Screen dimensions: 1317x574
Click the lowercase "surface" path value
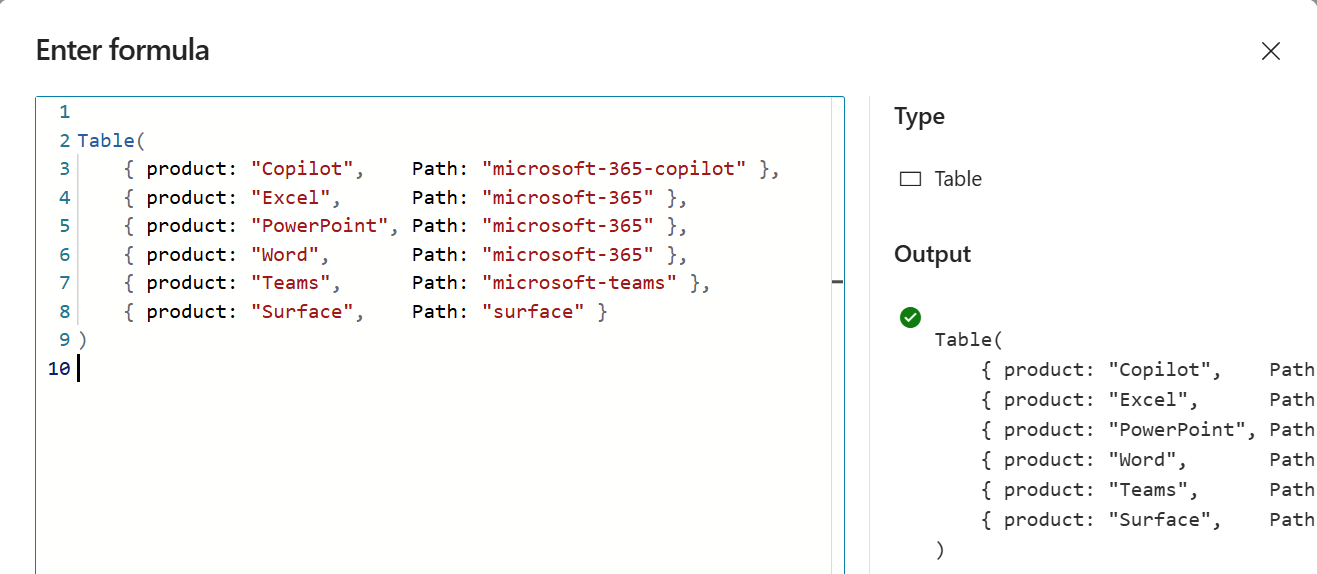tap(533, 312)
